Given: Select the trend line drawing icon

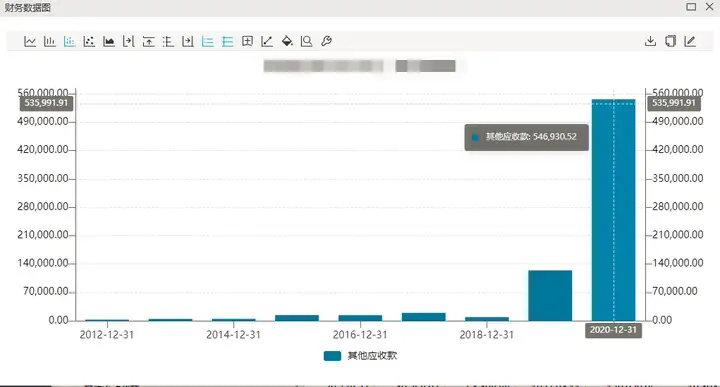Looking at the screenshot, I should 267,41.
